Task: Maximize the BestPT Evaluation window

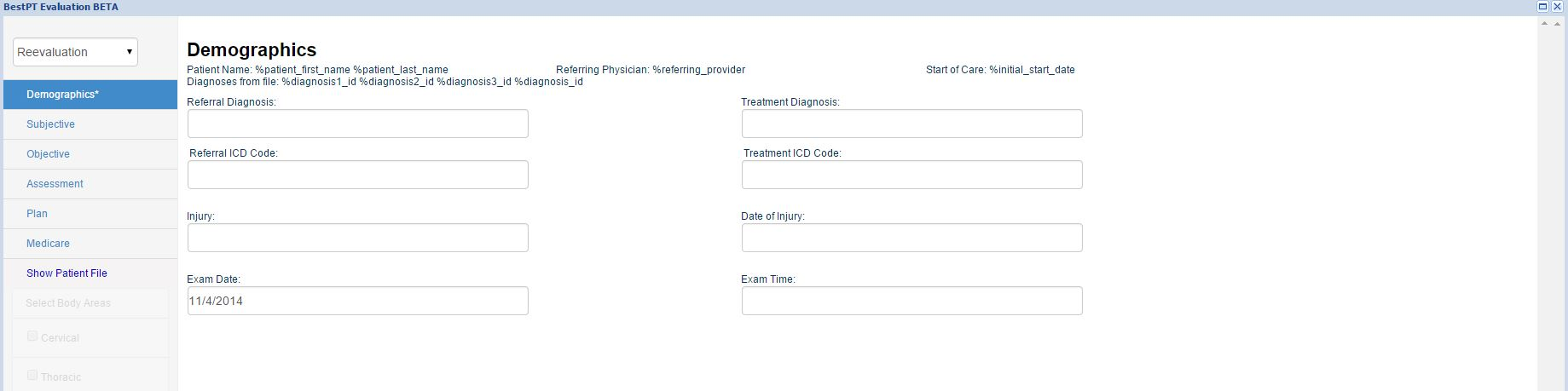Action: click(1542, 6)
